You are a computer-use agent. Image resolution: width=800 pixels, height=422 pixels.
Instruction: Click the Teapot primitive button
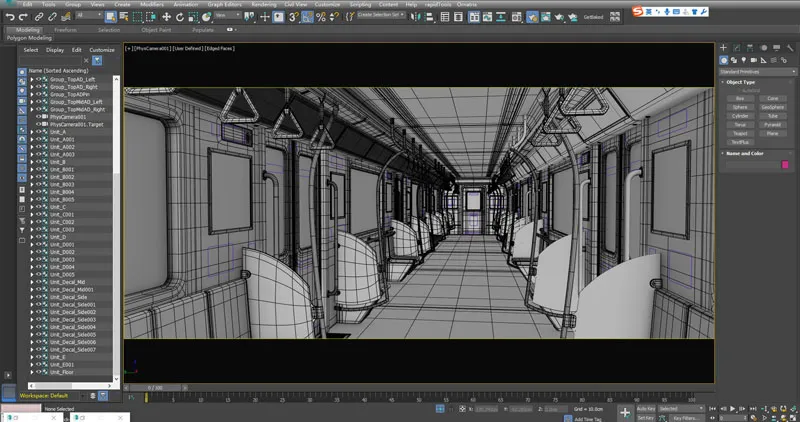coord(739,133)
